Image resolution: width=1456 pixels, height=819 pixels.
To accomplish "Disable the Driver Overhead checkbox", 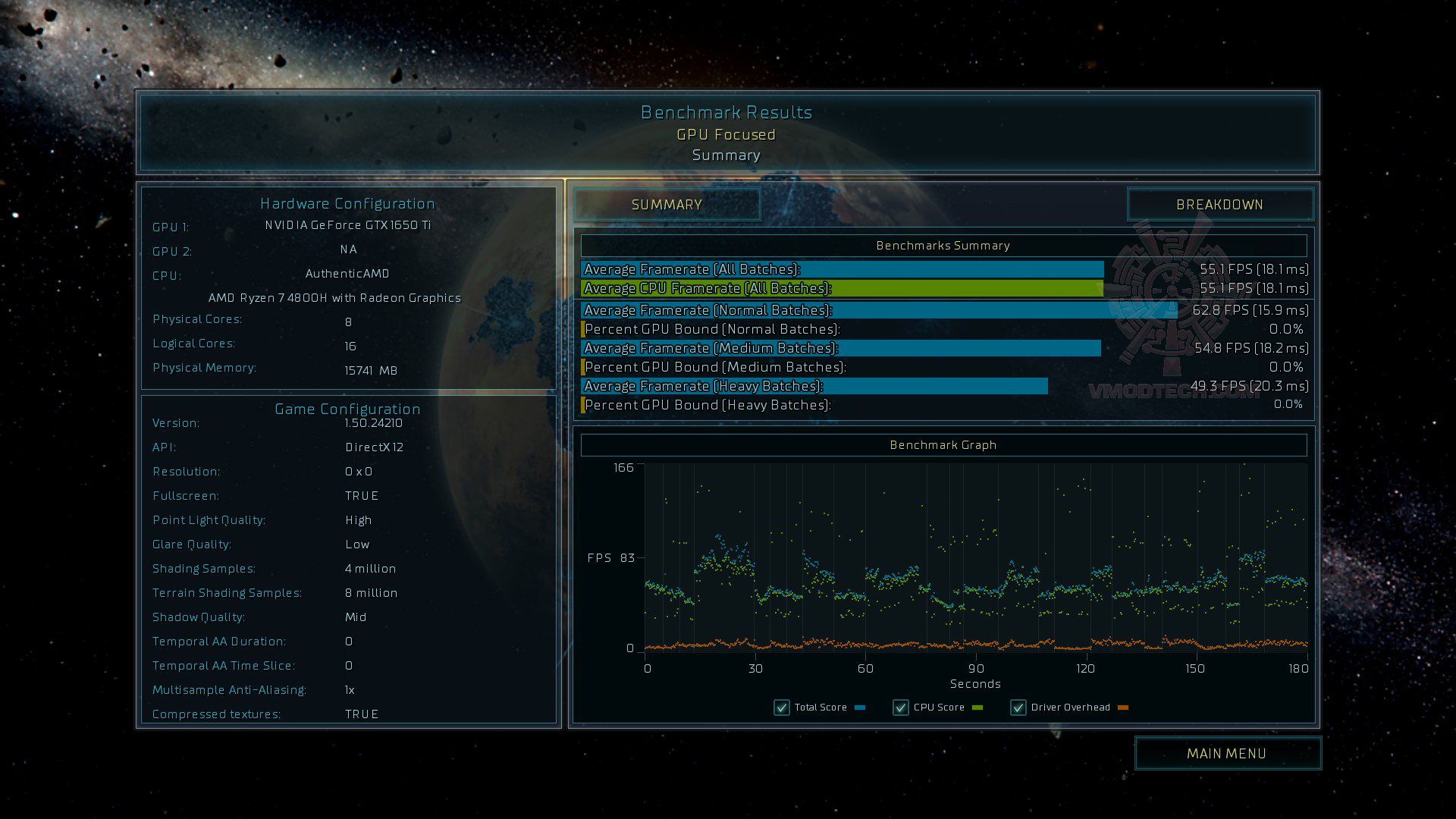I will pos(1018,708).
